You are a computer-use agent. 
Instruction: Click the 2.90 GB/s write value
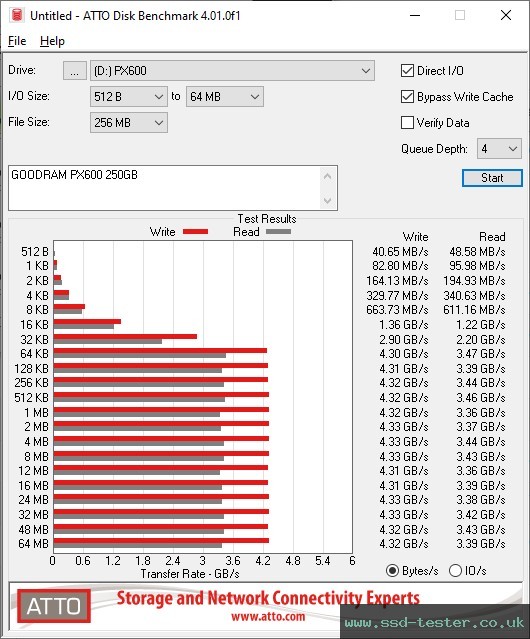point(404,339)
